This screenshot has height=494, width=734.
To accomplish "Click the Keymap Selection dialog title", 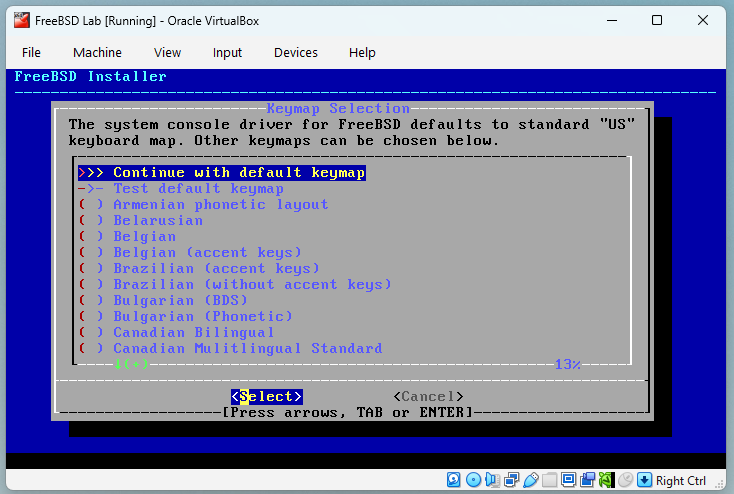I will click(x=338, y=109).
